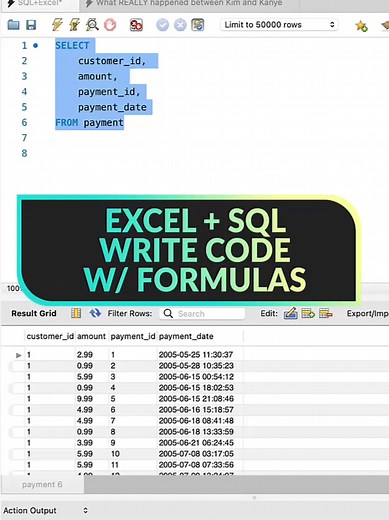Stop query execution red hand icon
389x520 pixels.
[x=110, y=25]
